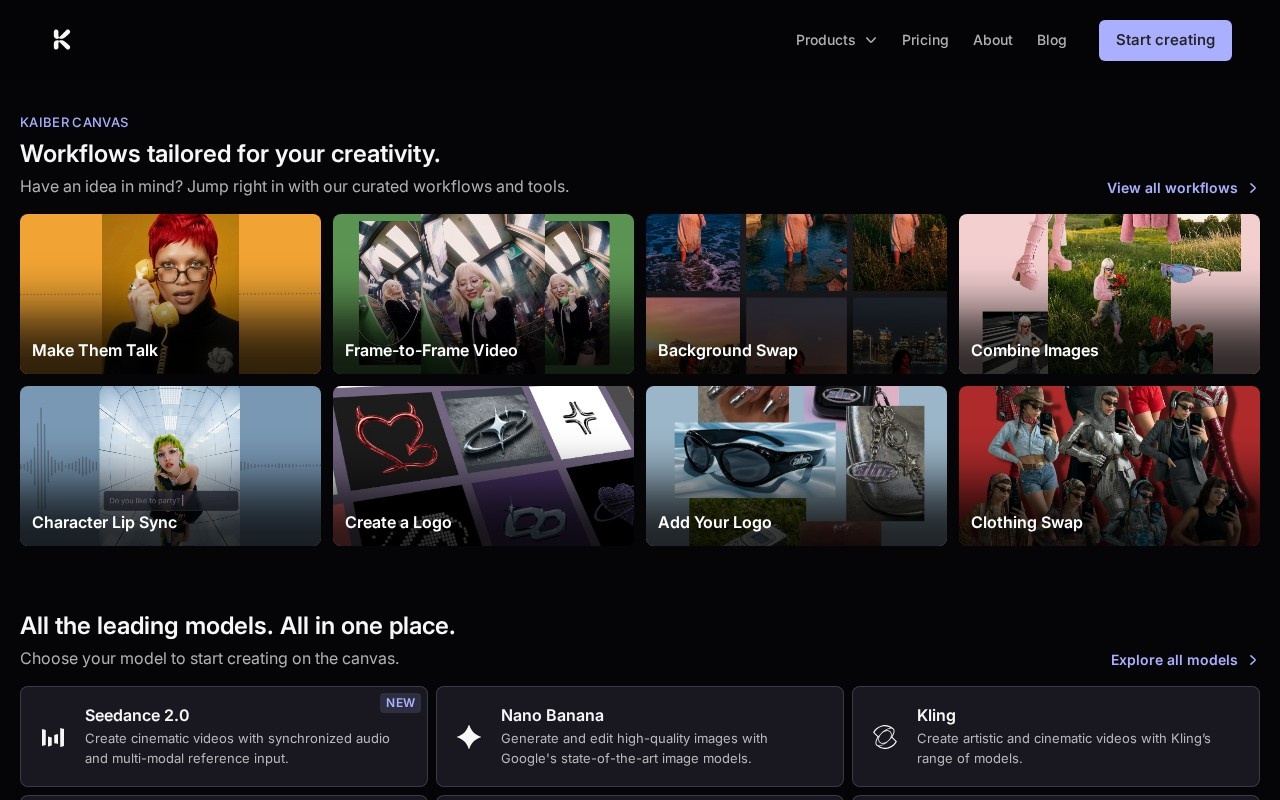Click the chevron beside Explore all models

[x=1253, y=660]
